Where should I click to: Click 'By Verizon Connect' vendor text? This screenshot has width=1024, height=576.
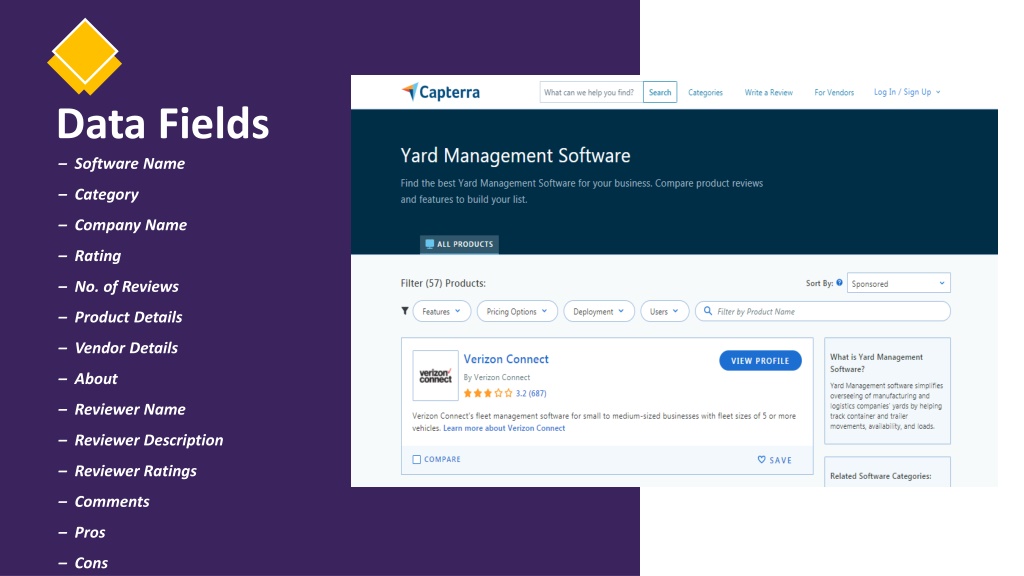point(496,377)
